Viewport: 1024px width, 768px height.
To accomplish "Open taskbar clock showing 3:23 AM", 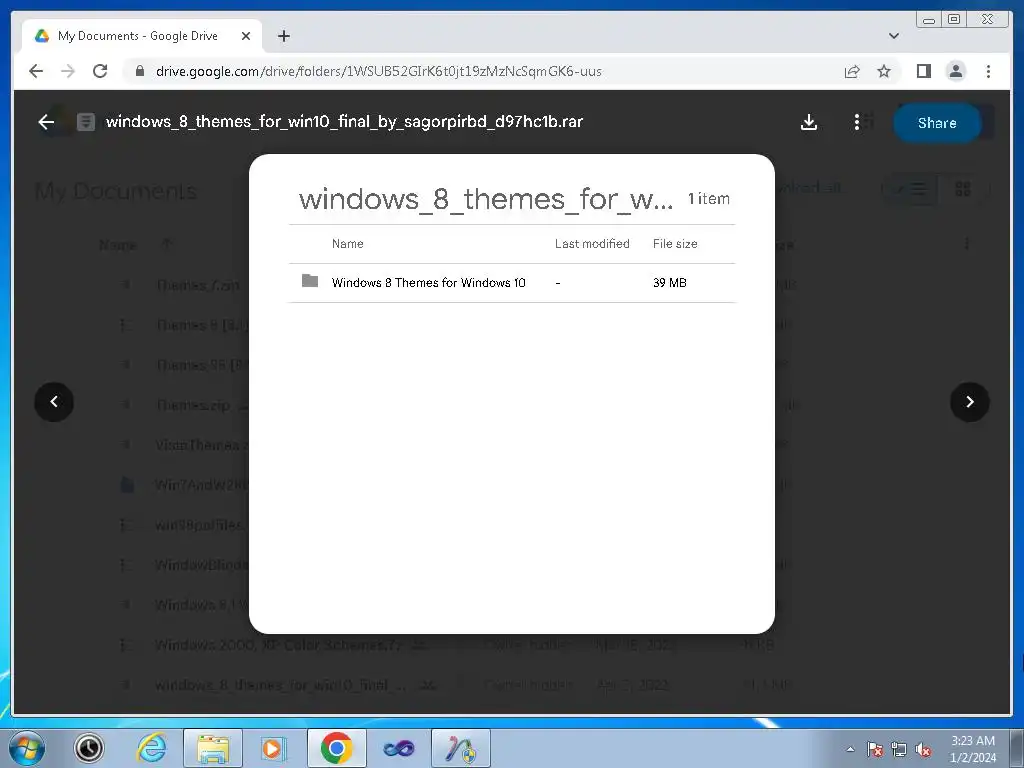I will (x=972, y=749).
